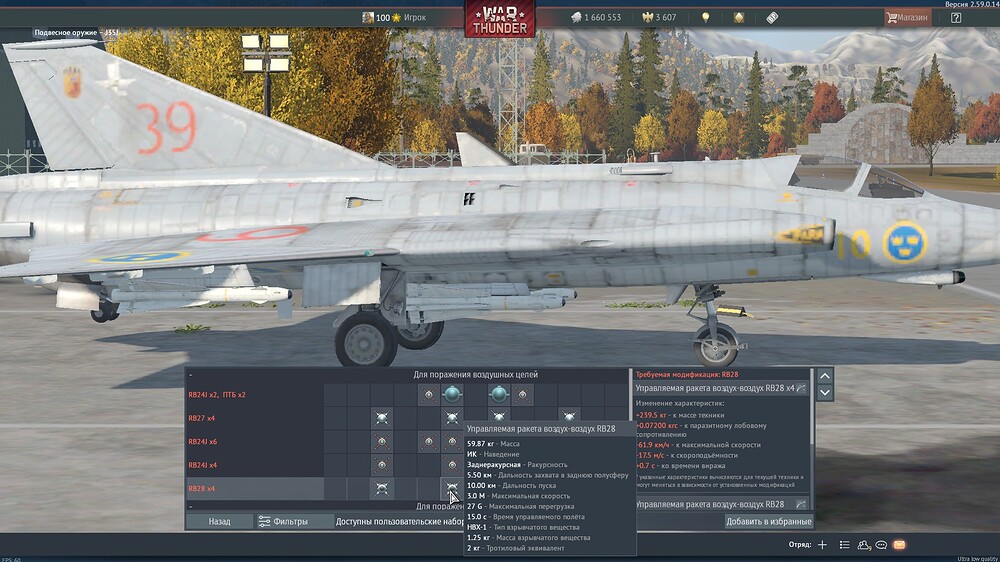1000x562 pixels.
Task: Select the RB24J x2, ПТБ x2 preset
Action: click(x=255, y=395)
